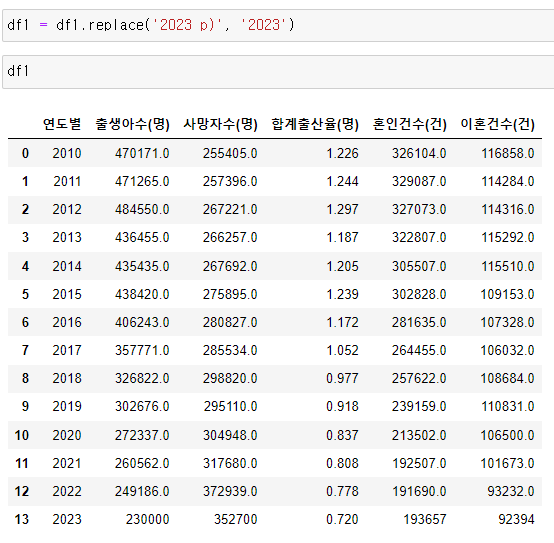The image size is (554, 543).
Task: Click the fertility rate 1.187
Action: pos(342,237)
